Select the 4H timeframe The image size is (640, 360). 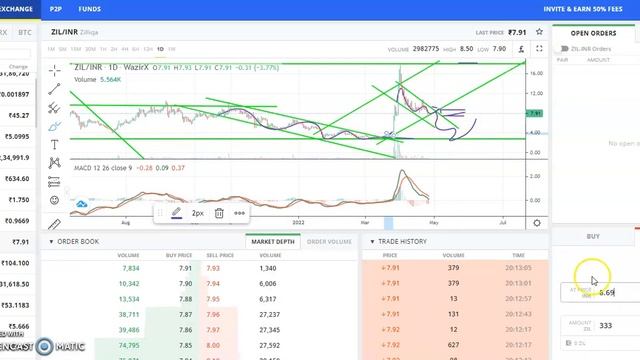pyautogui.click(x=124, y=49)
